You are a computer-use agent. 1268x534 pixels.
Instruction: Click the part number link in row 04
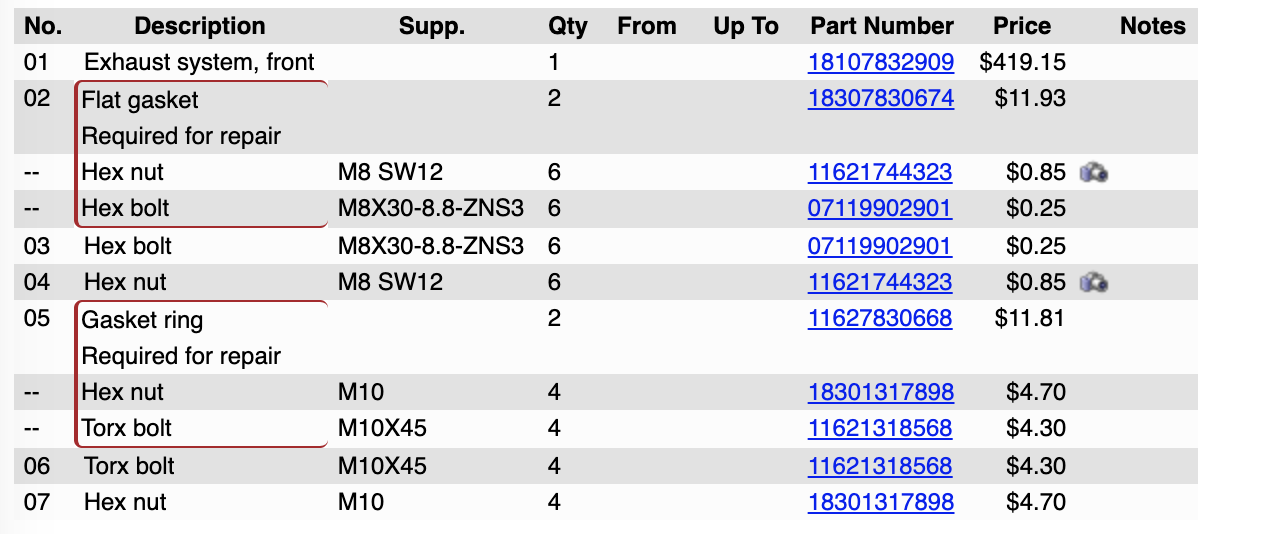pyautogui.click(x=879, y=283)
